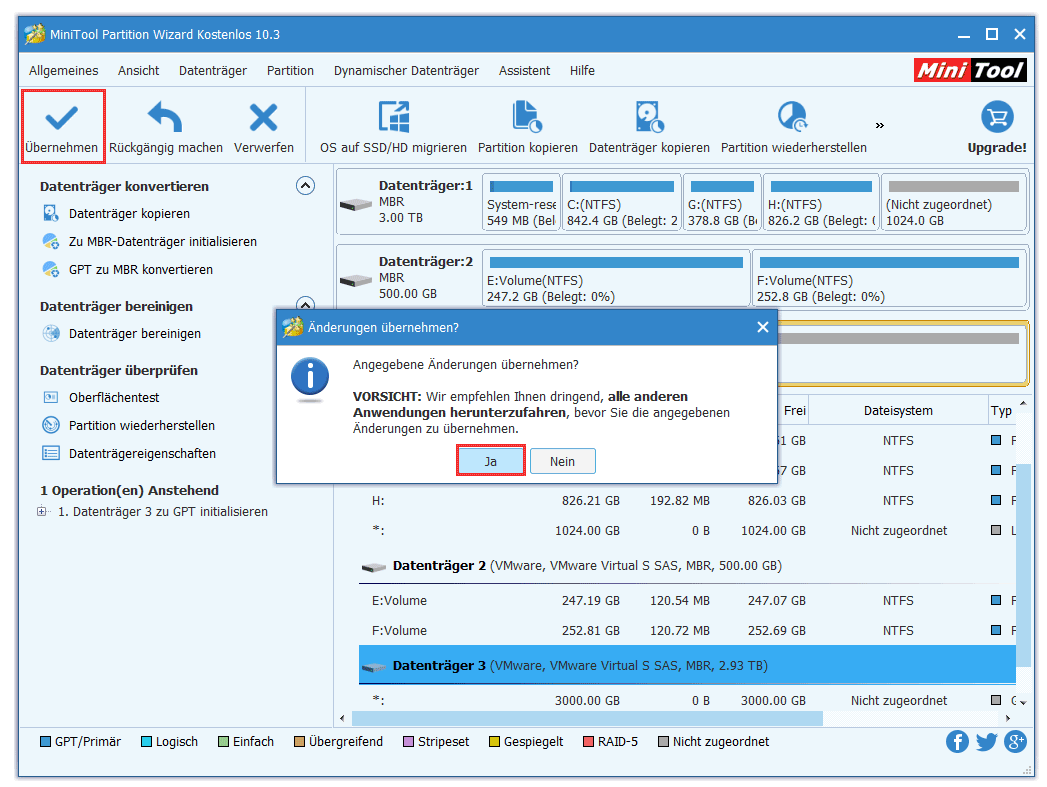1047x787 pixels.
Task: Open the Assistent menu
Action: pos(524,71)
